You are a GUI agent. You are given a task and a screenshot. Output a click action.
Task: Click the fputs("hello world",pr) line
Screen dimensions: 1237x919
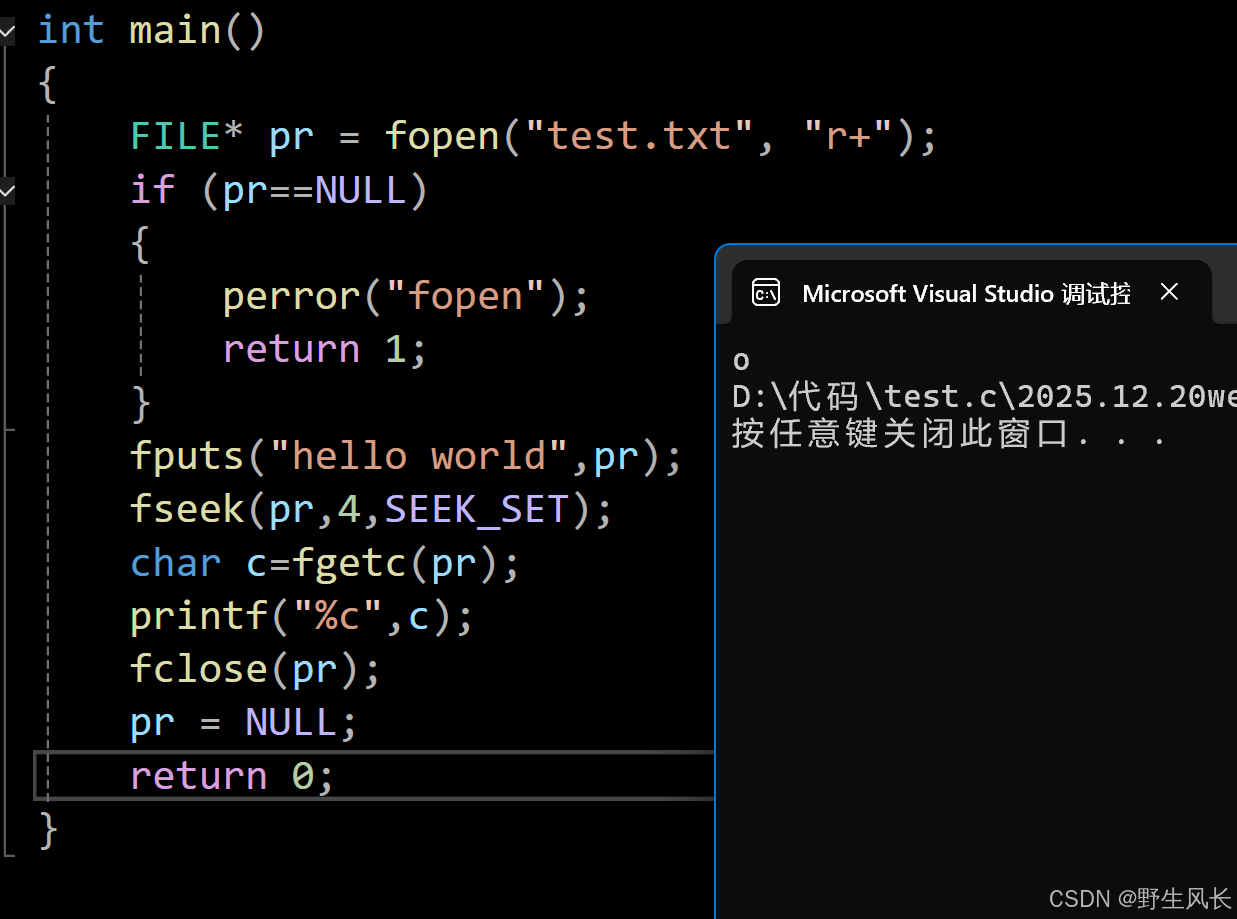[406, 456]
